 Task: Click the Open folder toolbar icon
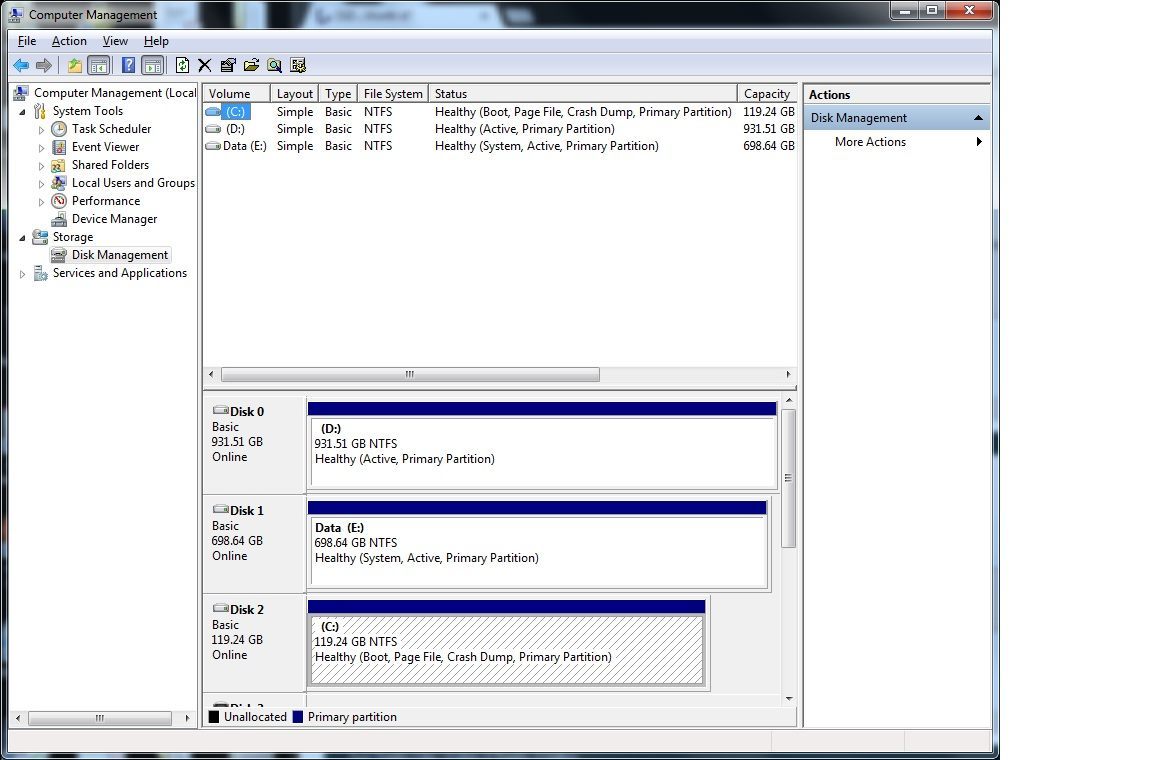click(251, 65)
